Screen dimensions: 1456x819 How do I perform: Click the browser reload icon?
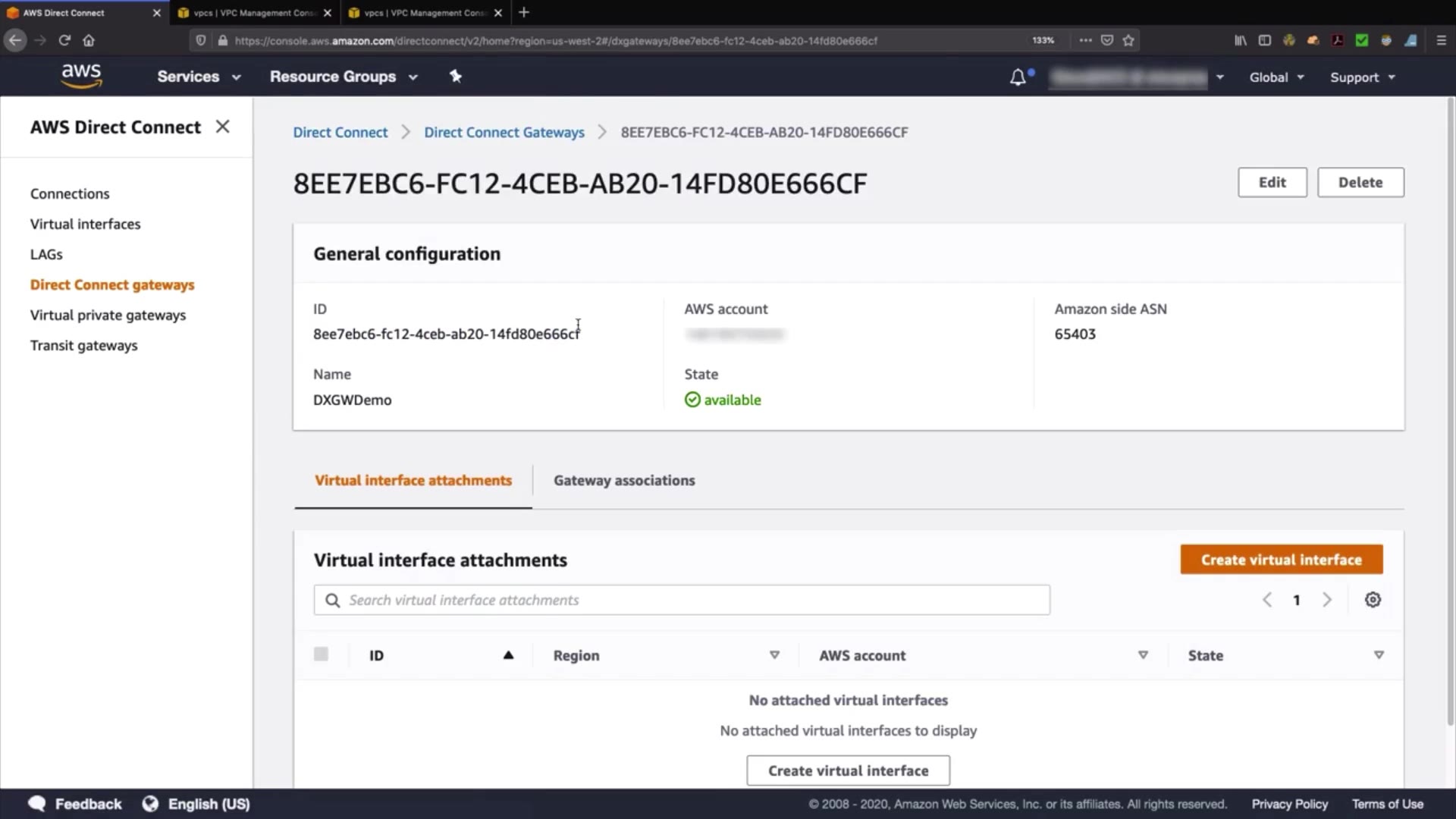[x=64, y=40]
